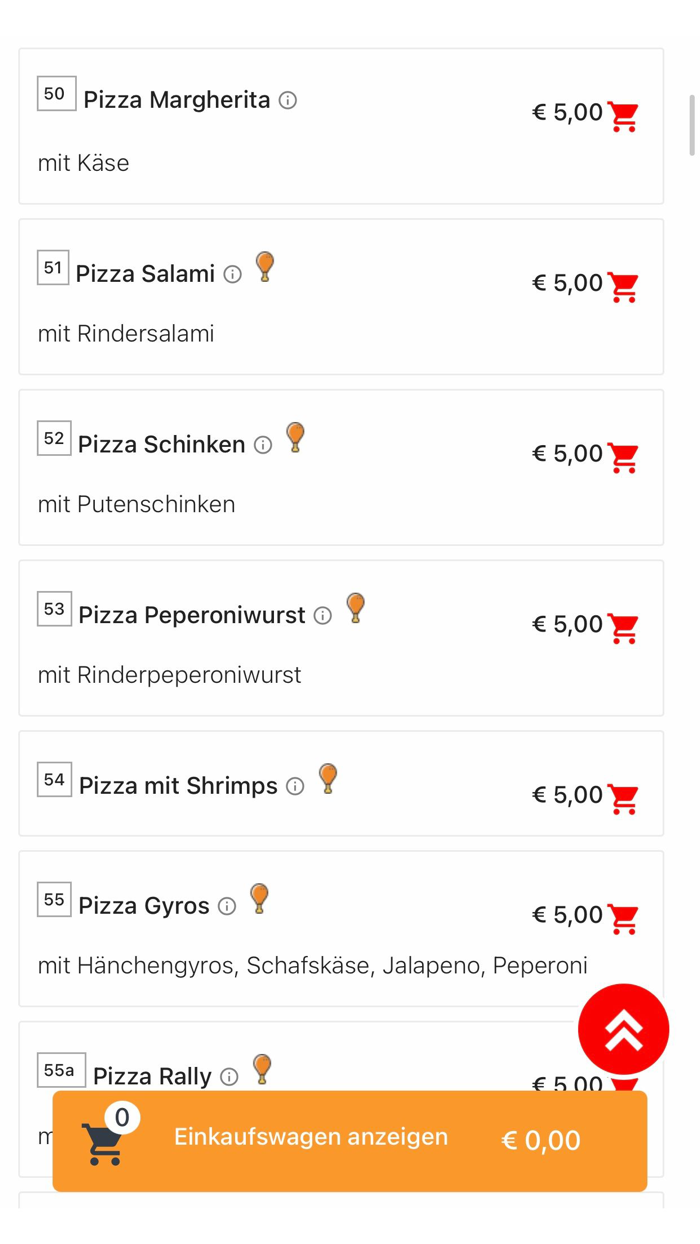This screenshot has height=1244, width=700.
Task: Click the spicy chili icon next to Pizza Salami
Action: 265,265
